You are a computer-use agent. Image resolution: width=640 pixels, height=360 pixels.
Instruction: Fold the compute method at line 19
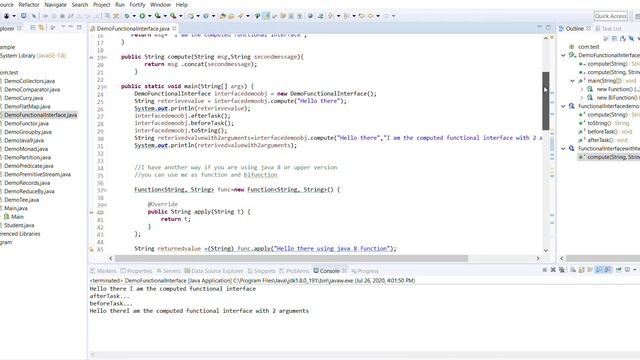click(105, 57)
